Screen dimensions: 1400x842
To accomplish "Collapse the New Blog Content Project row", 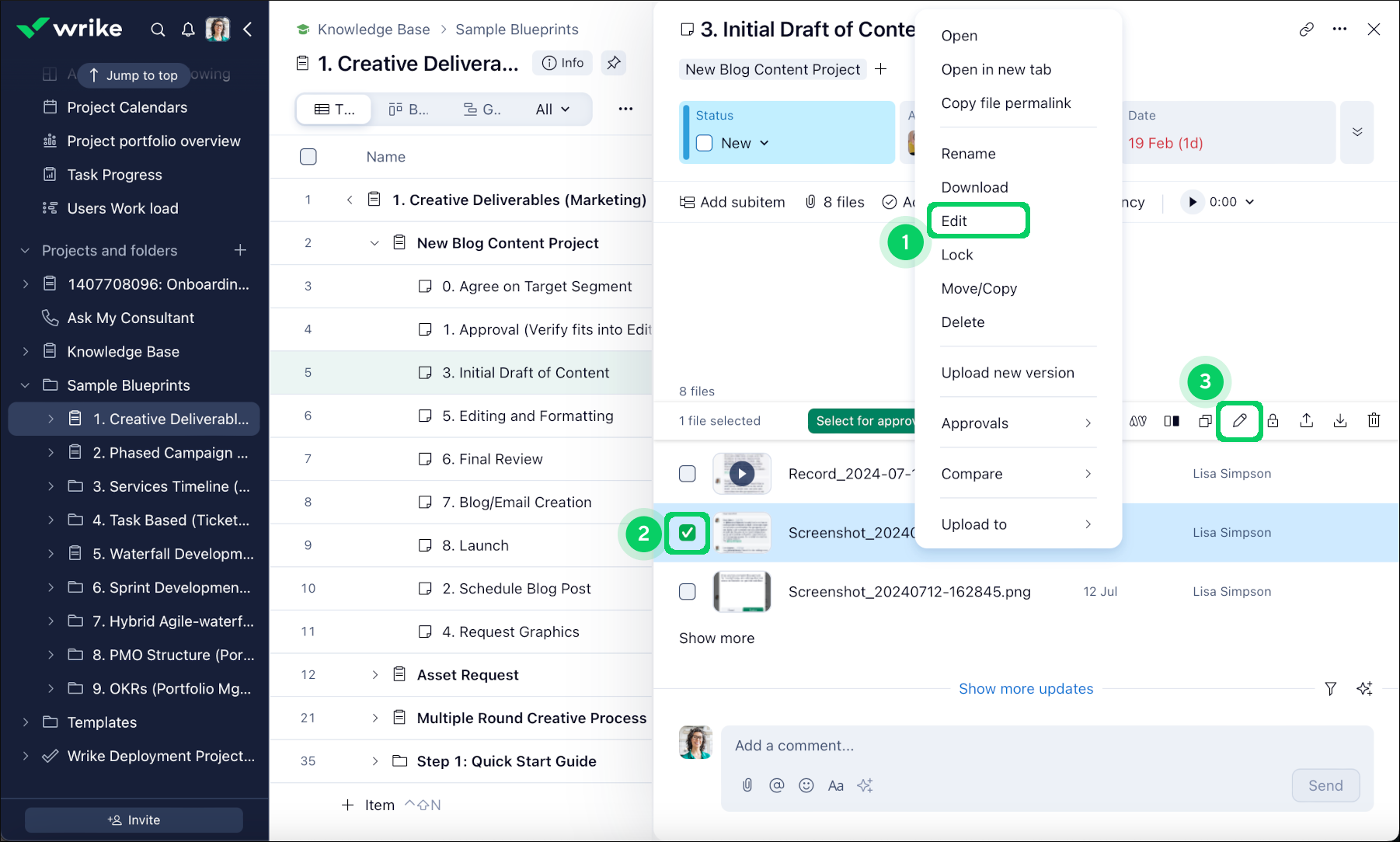I will pyautogui.click(x=374, y=243).
